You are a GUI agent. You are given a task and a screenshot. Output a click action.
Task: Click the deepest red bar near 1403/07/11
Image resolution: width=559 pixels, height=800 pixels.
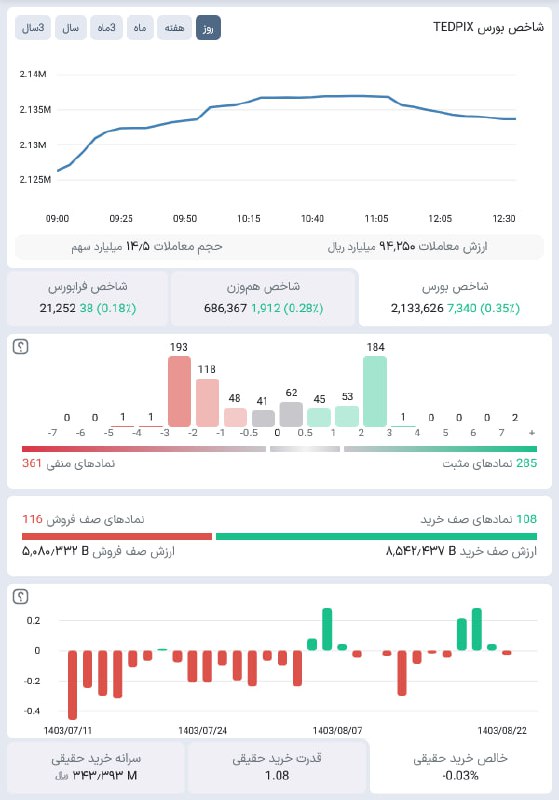[72, 685]
